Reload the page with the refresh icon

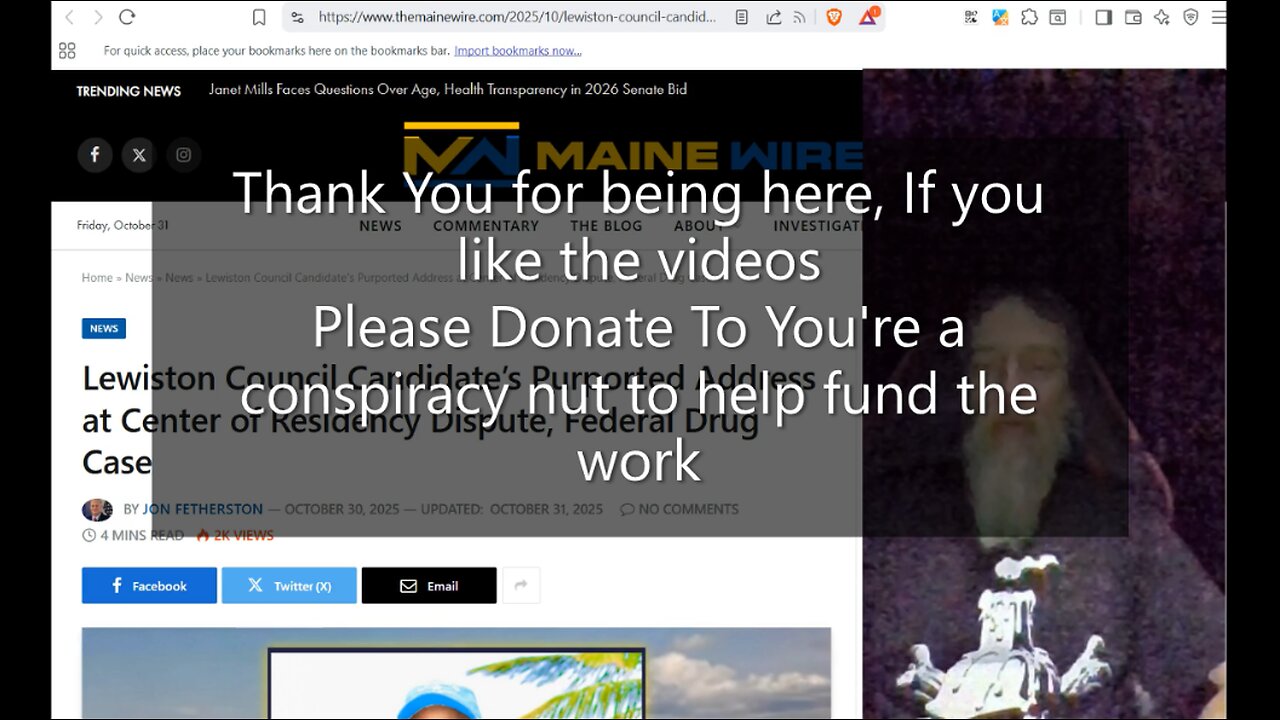127,17
